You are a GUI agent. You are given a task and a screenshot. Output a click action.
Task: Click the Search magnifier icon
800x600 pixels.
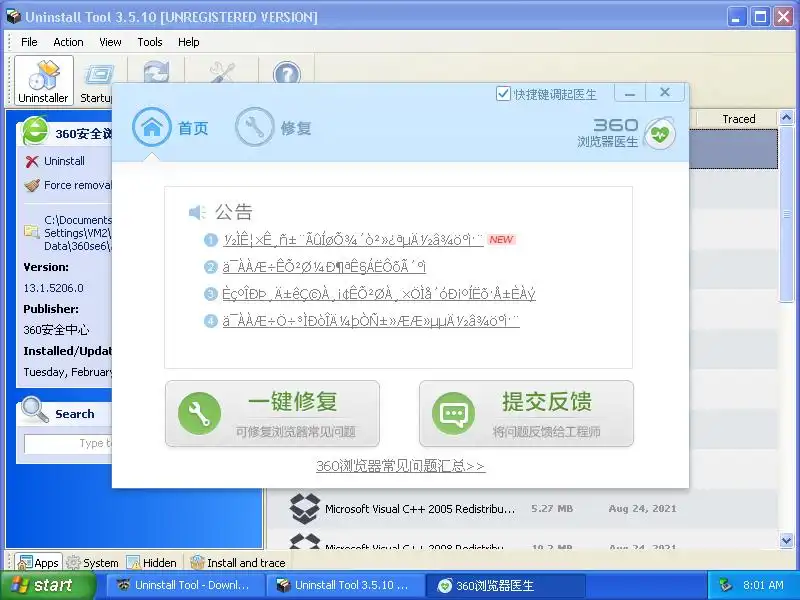35,410
